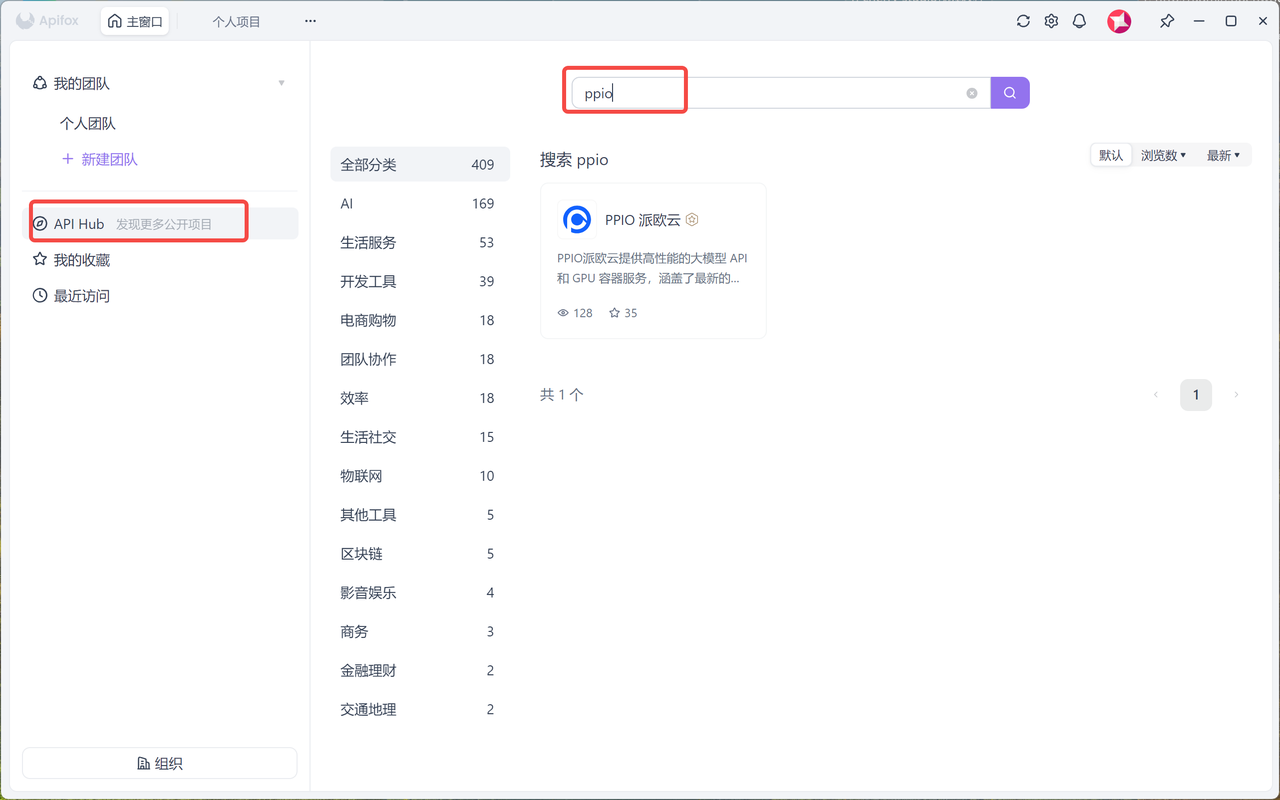Open the 主窗口 home tab

coord(135,21)
